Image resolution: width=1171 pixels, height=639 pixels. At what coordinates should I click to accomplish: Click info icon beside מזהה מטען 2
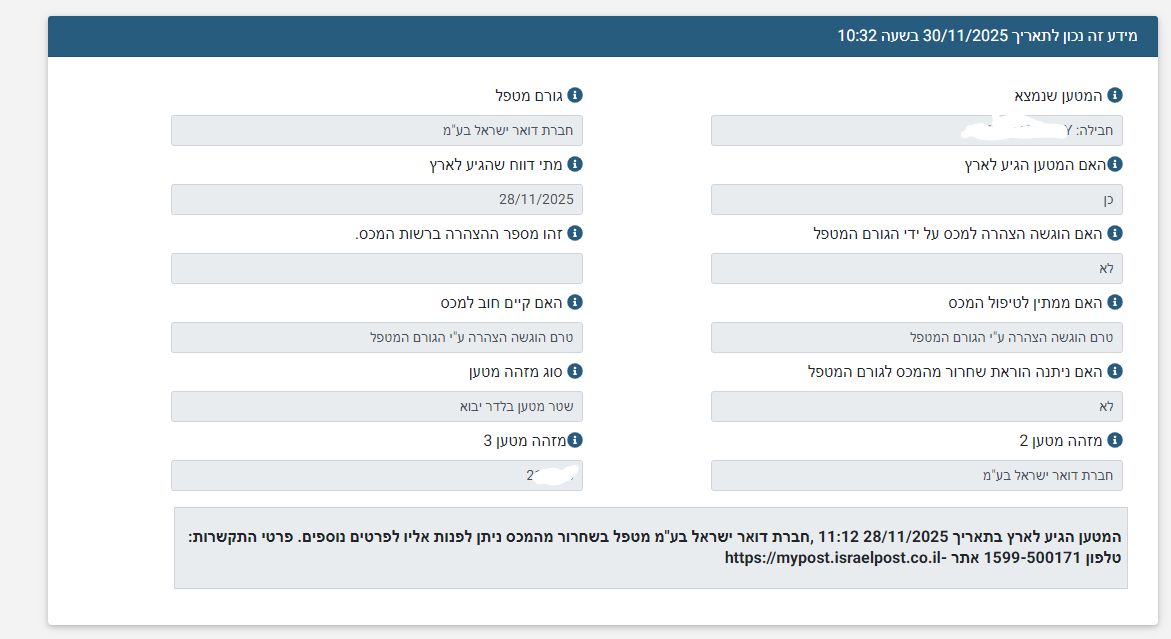click(1115, 440)
